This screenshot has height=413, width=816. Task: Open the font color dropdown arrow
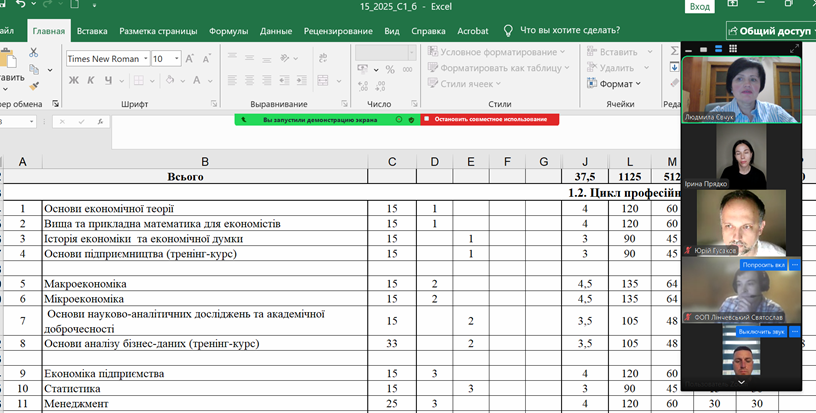coord(210,81)
